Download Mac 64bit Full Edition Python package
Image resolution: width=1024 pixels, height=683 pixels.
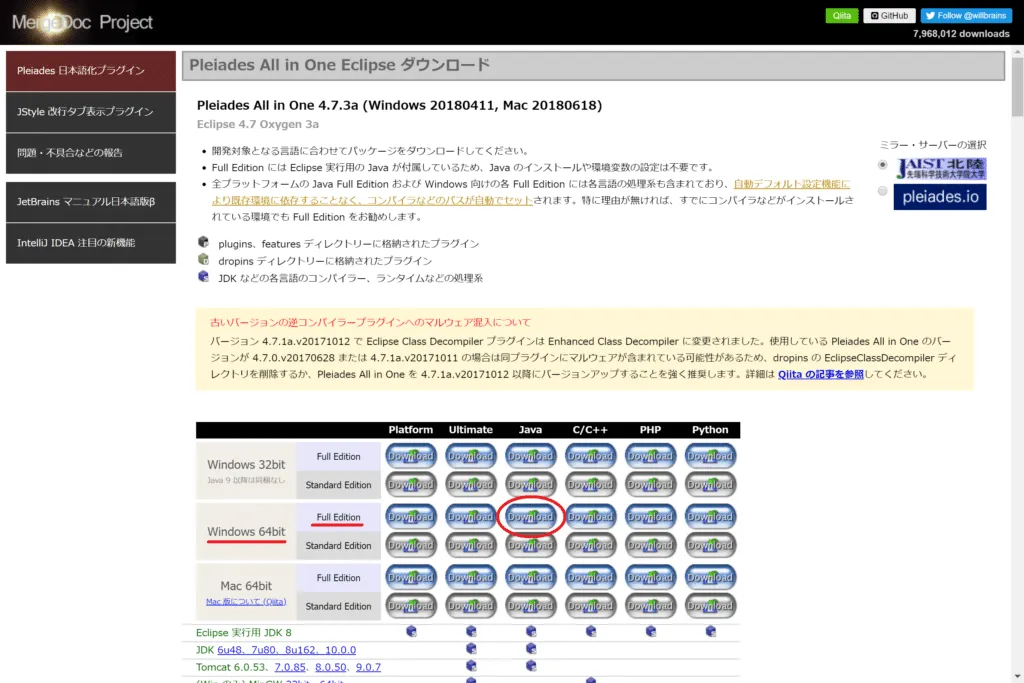click(711, 577)
